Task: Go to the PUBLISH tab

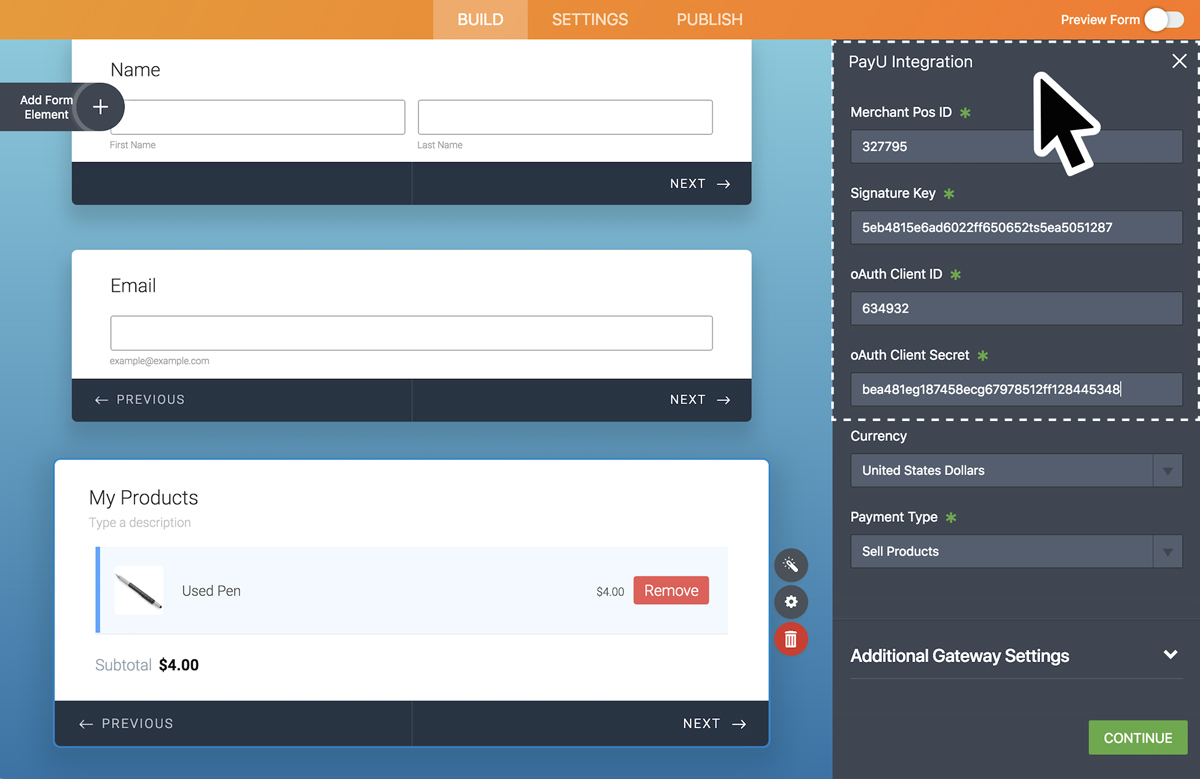Action: pos(709,19)
